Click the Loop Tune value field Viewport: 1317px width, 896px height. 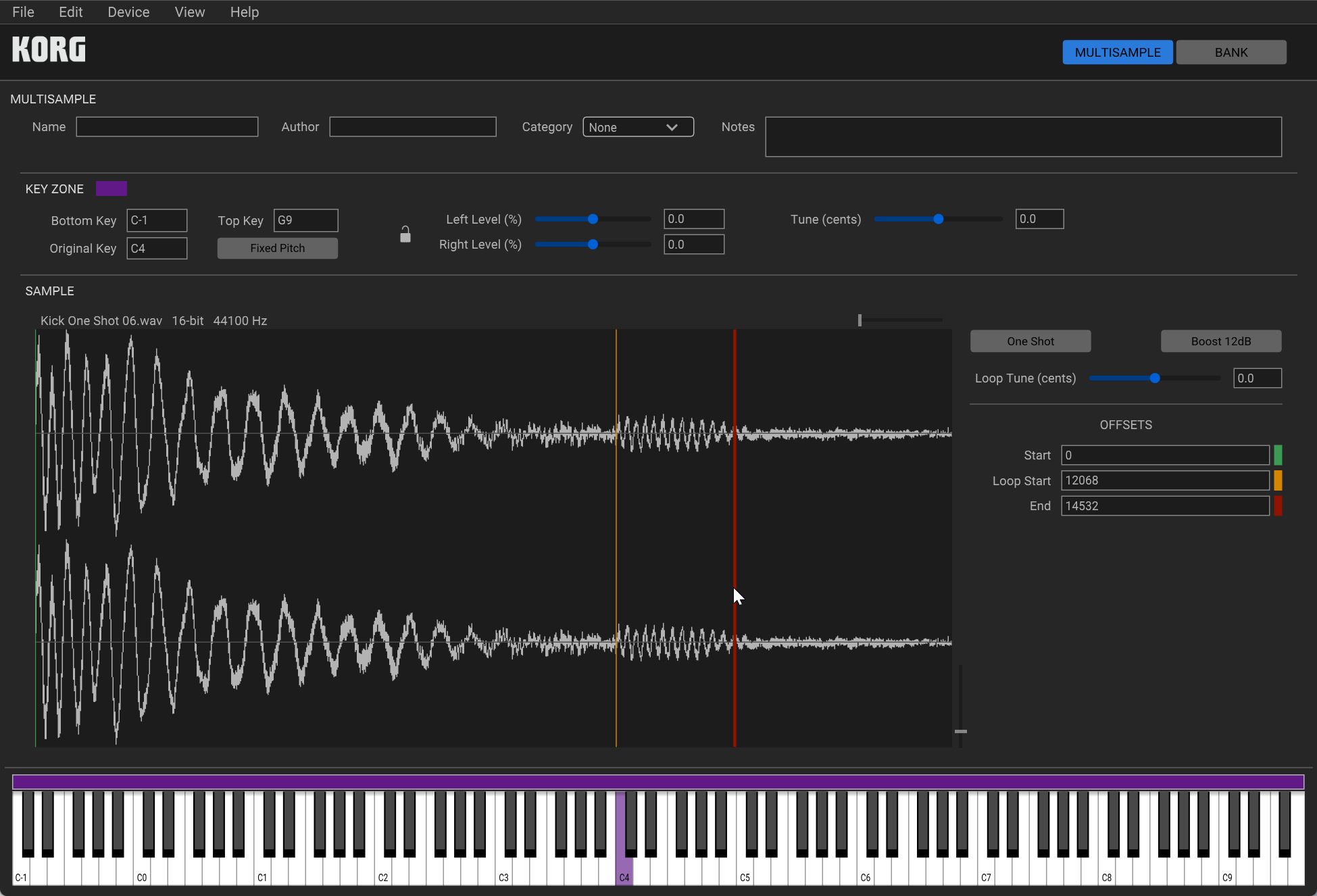1258,378
